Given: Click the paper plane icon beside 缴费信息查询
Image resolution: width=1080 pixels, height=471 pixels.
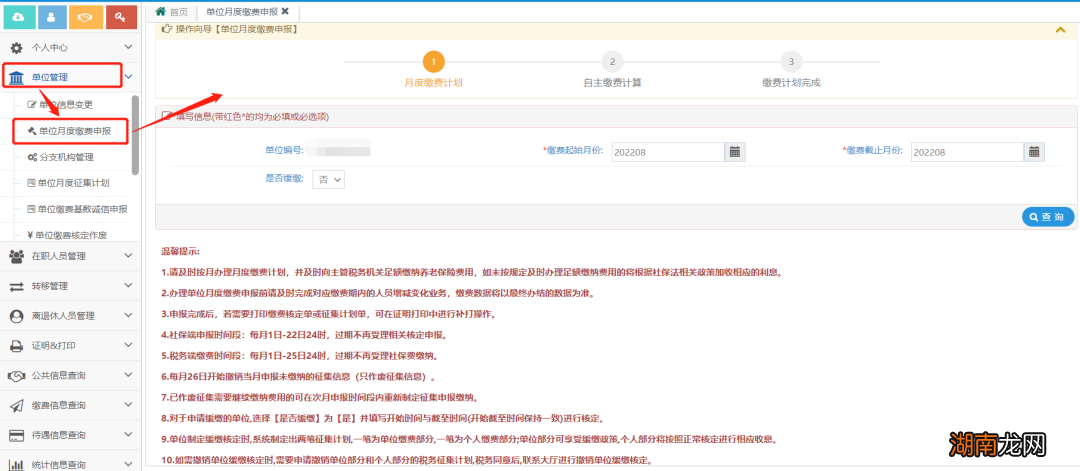Looking at the screenshot, I should (17, 406).
